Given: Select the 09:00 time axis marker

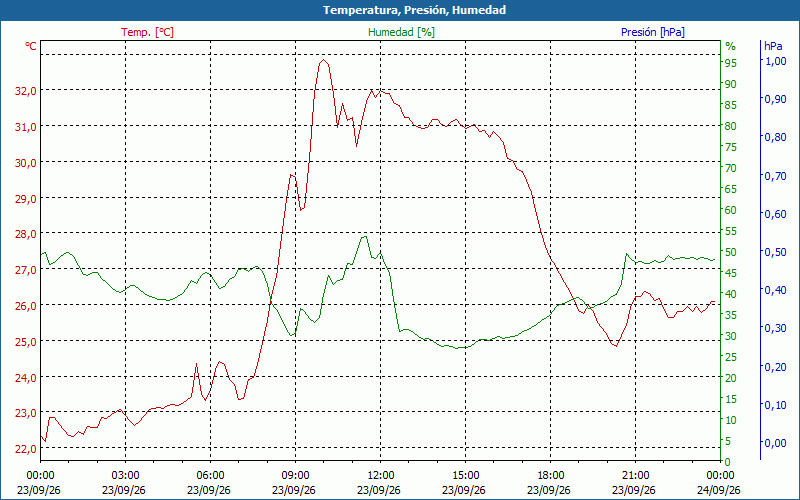Looking at the screenshot, I should (295, 476).
